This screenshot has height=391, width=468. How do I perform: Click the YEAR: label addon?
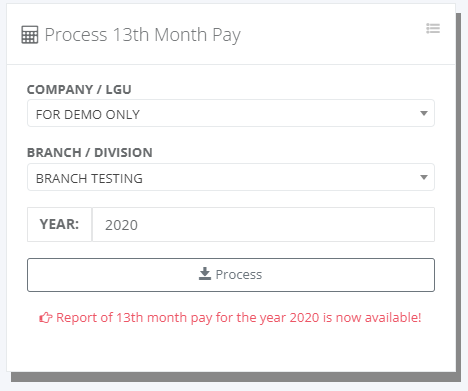tap(60, 225)
